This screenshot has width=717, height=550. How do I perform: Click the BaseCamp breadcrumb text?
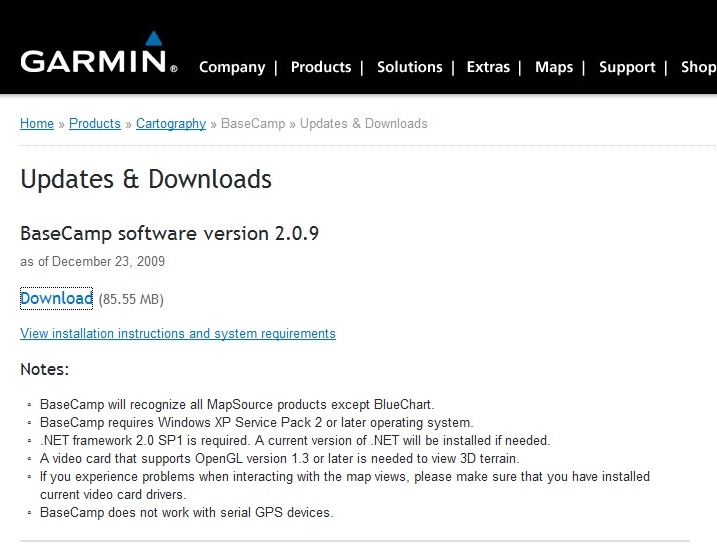pyautogui.click(x=253, y=123)
